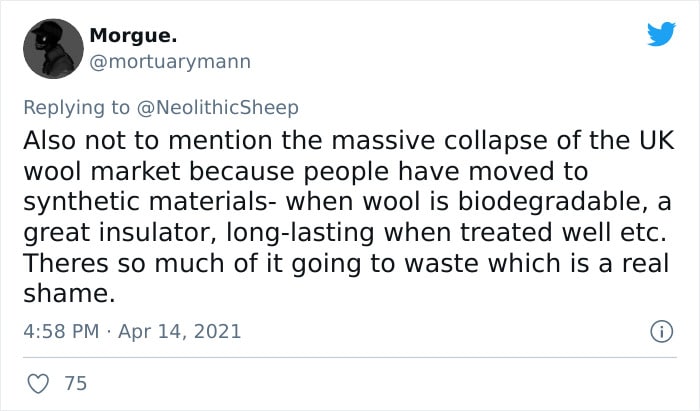Viewport: 700px width, 411px height.
Task: Click the final word 'shame.'
Action: pos(69,294)
